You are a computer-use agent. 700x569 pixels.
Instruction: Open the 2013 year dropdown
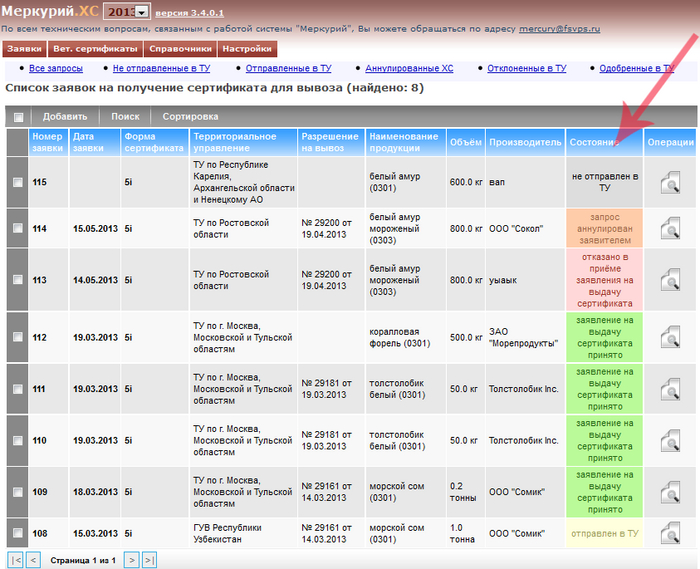tap(141, 12)
